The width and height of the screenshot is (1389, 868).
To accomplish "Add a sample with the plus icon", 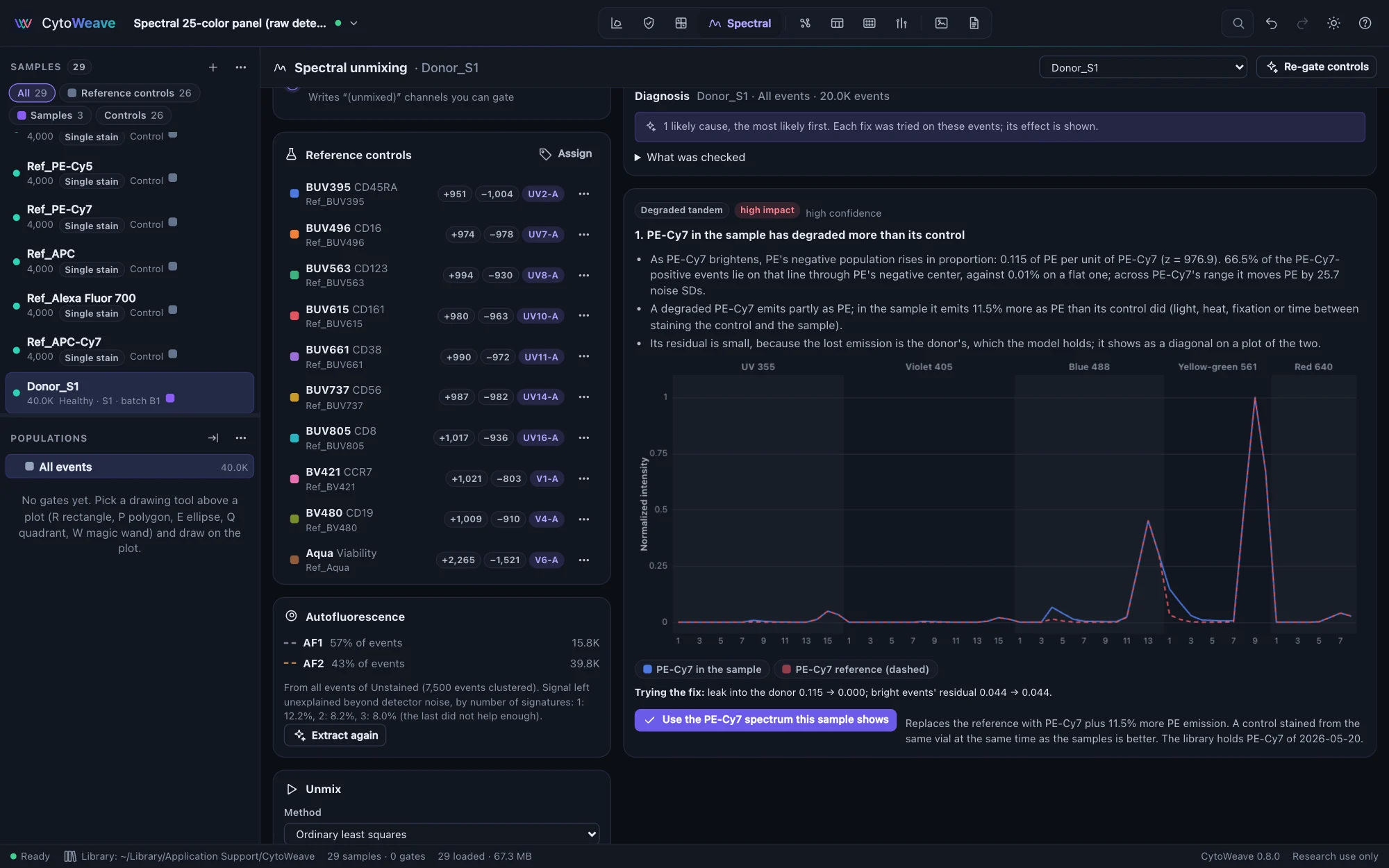I will [x=213, y=67].
